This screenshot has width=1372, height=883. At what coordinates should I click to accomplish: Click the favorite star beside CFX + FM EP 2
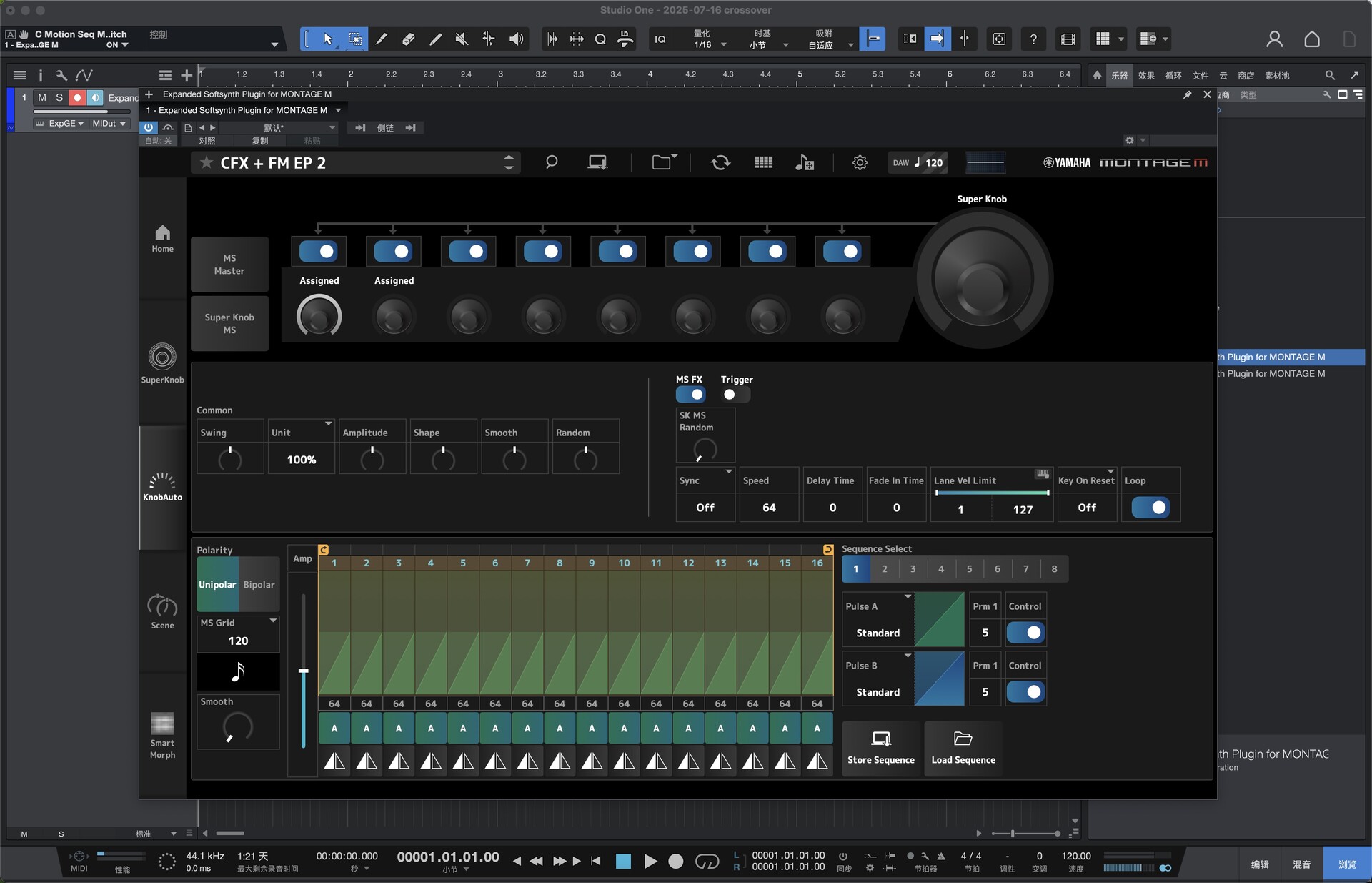point(206,163)
